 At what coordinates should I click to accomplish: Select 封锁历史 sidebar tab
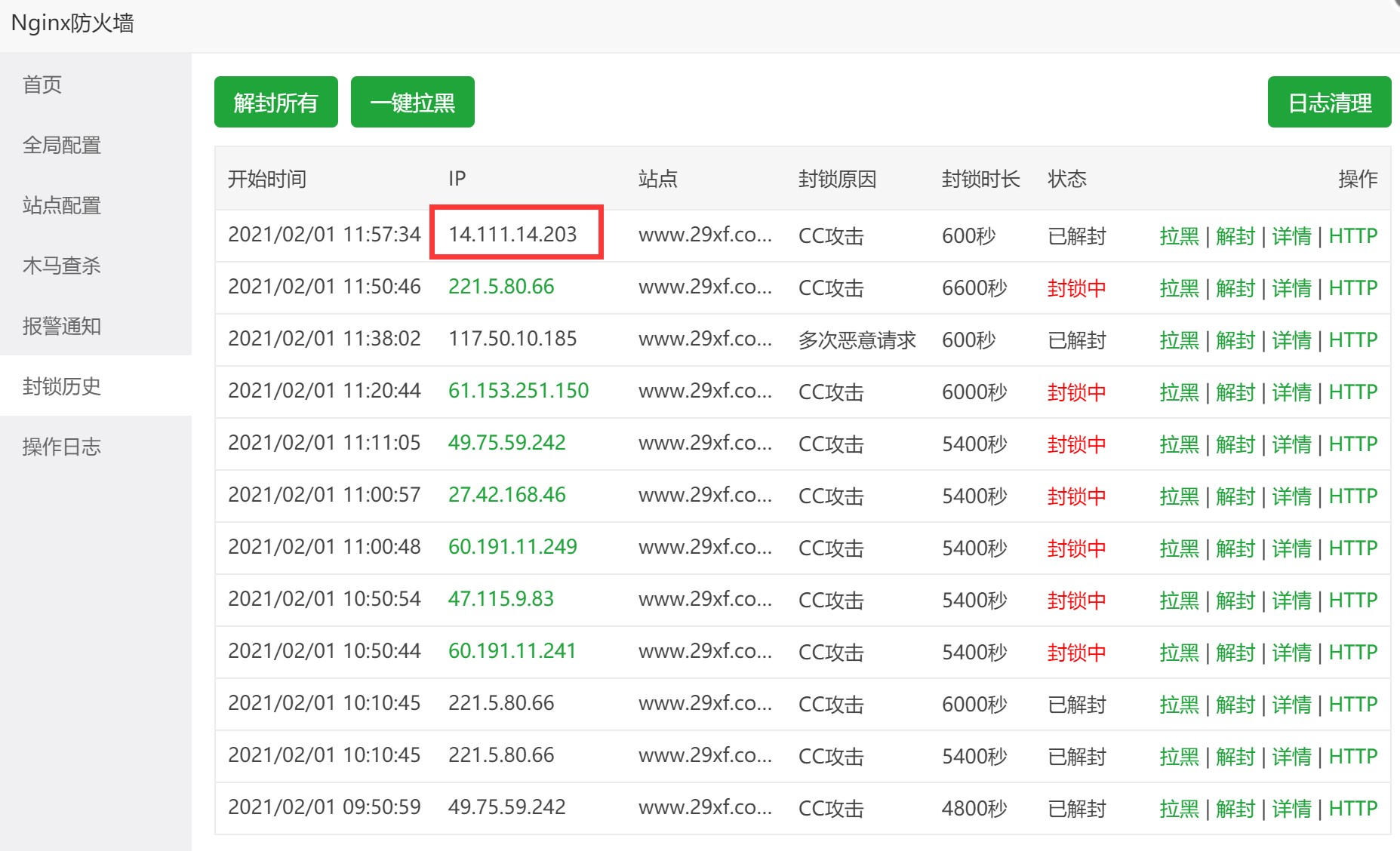click(62, 386)
